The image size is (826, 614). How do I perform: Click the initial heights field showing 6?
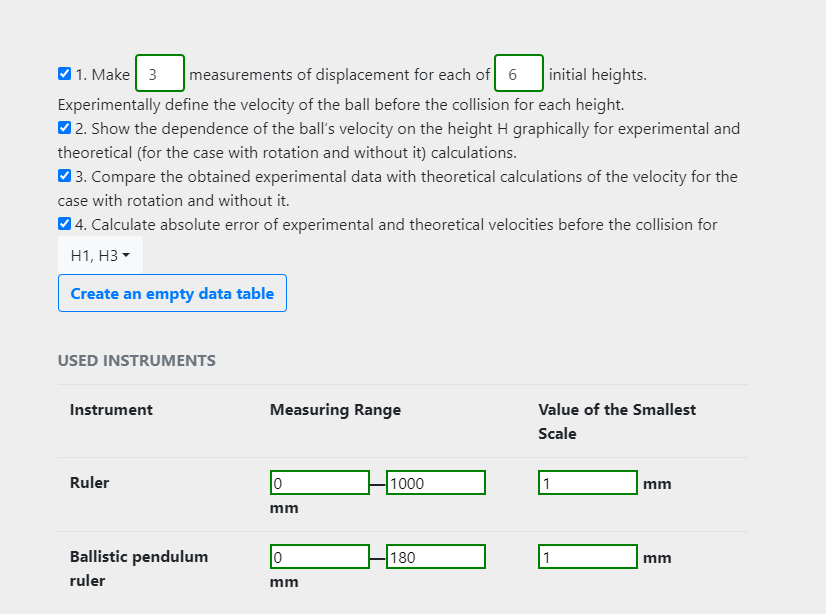click(518, 73)
